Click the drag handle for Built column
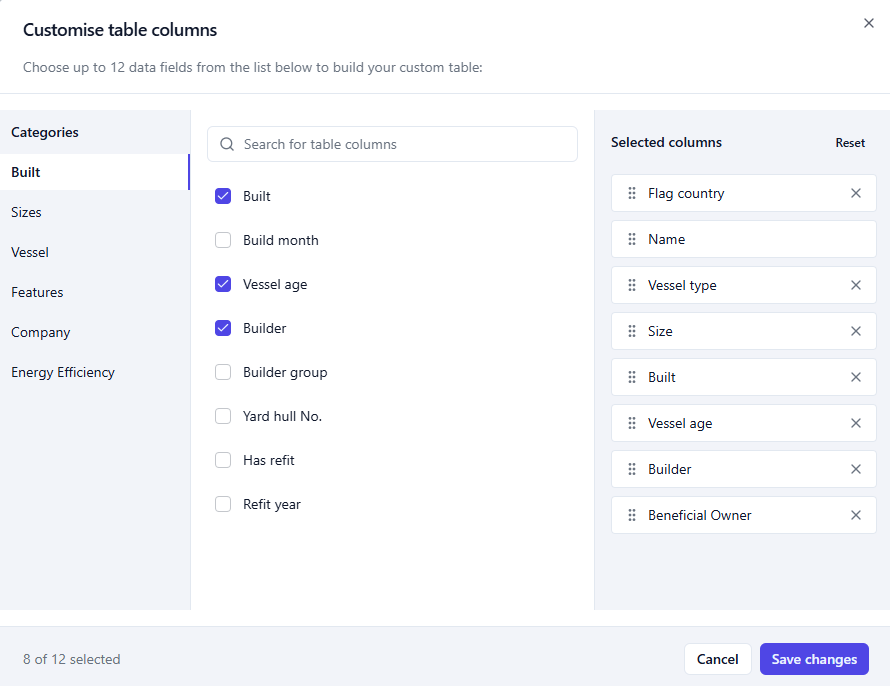This screenshot has width=890, height=686. tap(632, 377)
